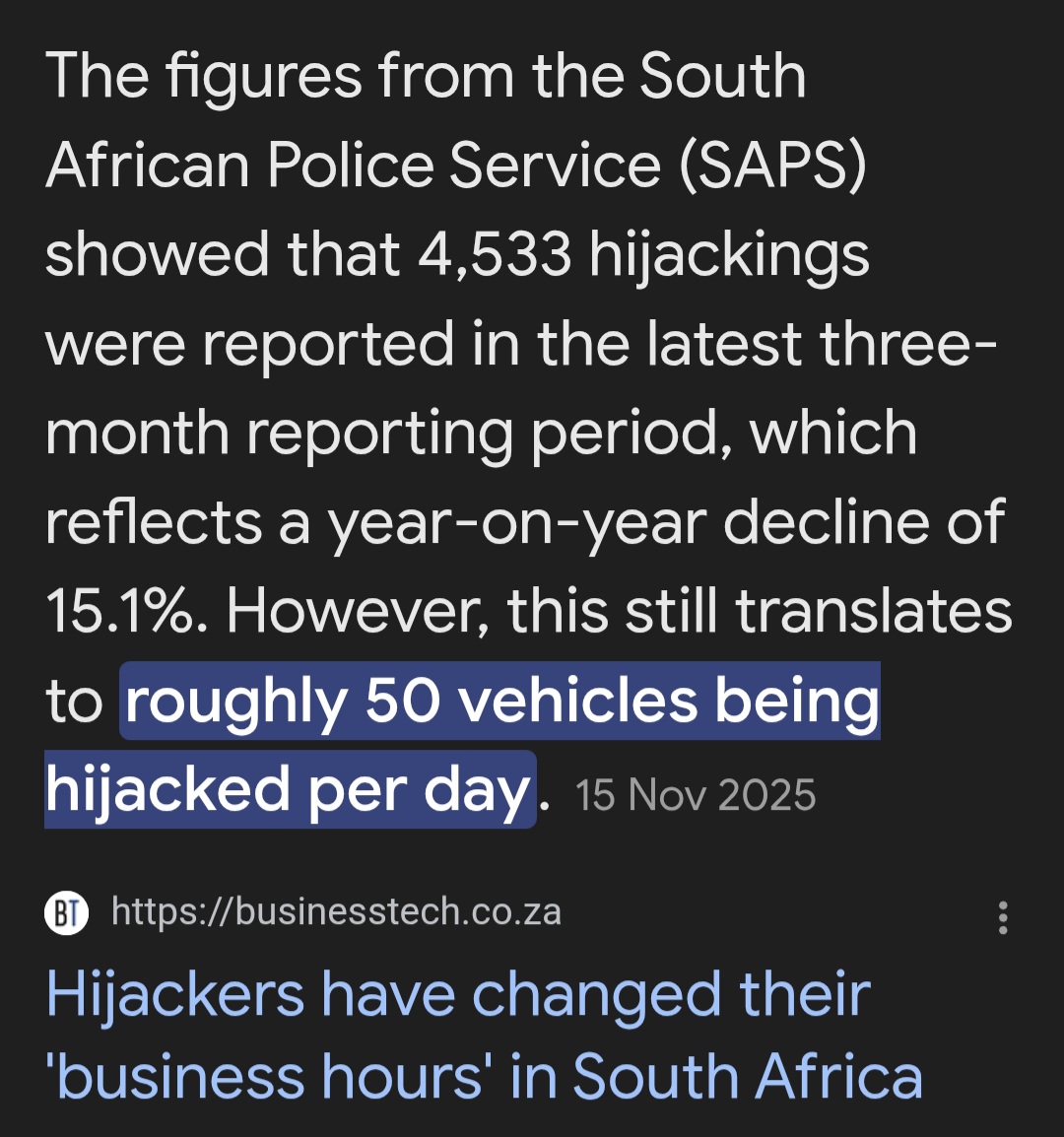Image resolution: width=1064 pixels, height=1137 pixels.
Task: Click the '15.1%' figure in snippet
Action: tap(126, 612)
